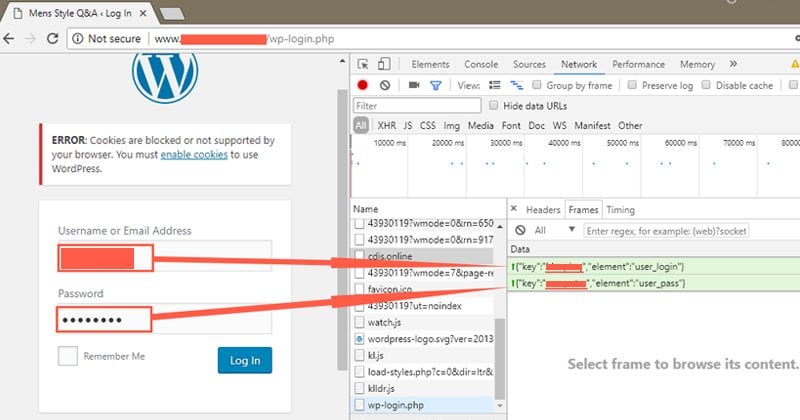Click the frames regex filter field
The height and width of the screenshot is (420, 800).
pos(666,231)
